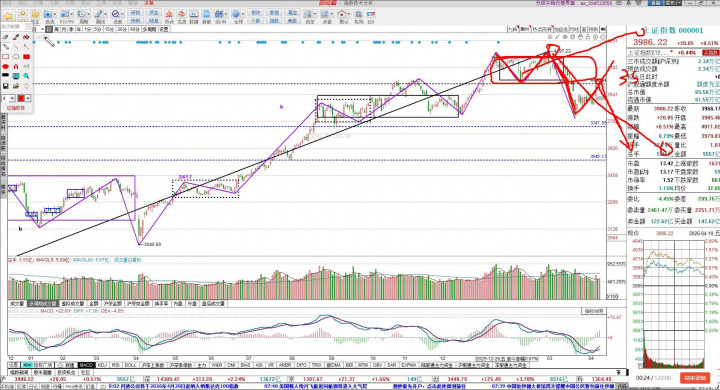Switch to the KDJ indicator tab
The image size is (720, 390).
(x=102, y=365)
